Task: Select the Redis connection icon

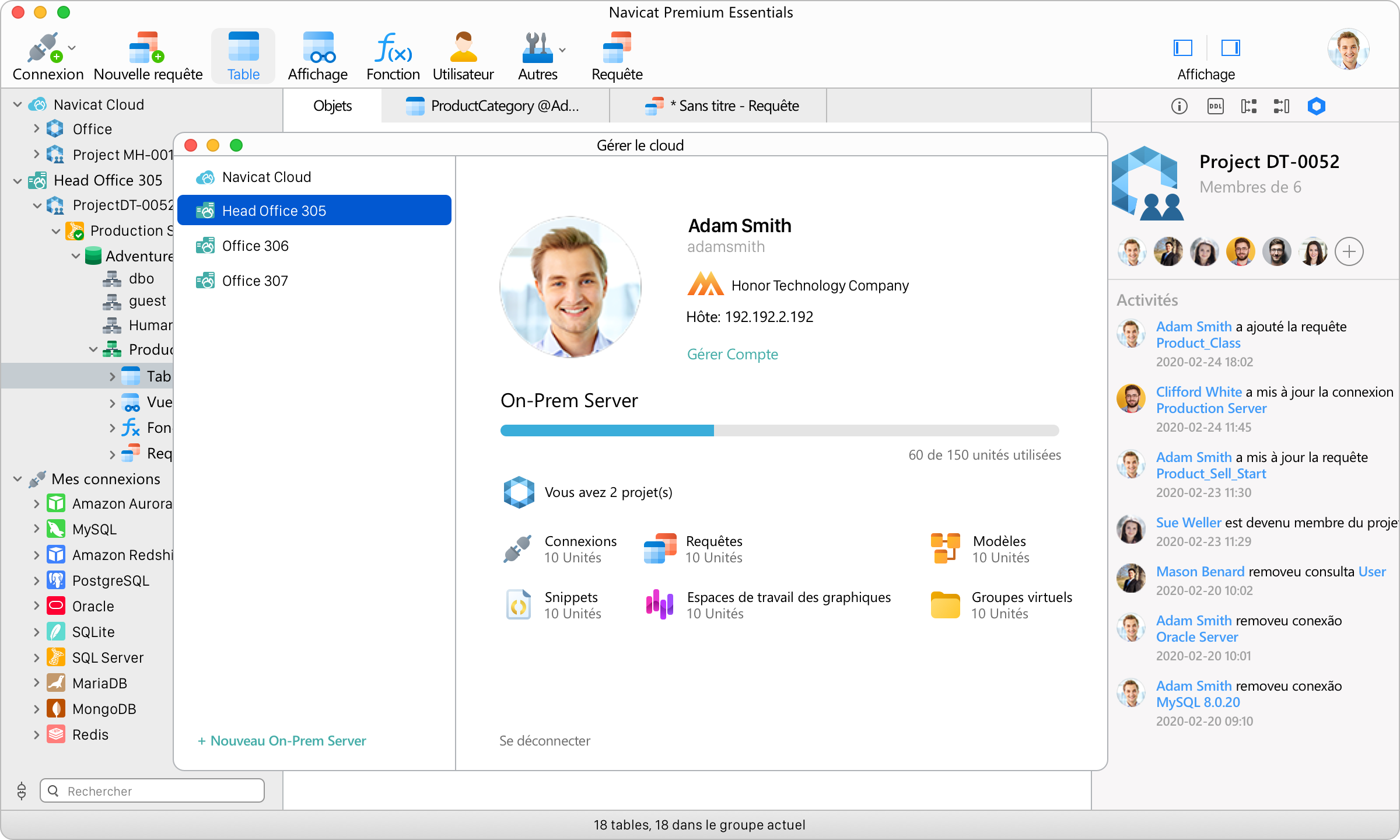Action: [56, 734]
